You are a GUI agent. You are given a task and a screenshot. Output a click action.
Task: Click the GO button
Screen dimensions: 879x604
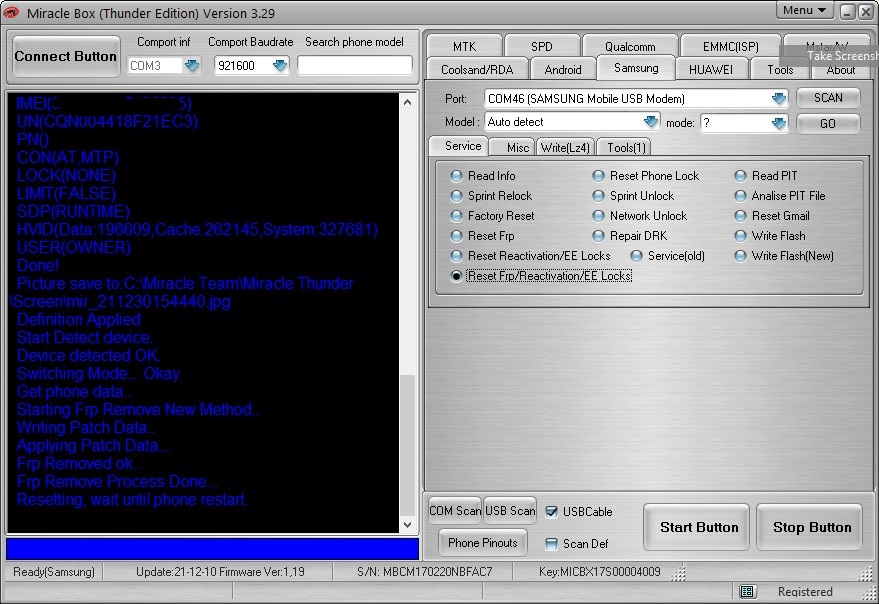(x=828, y=123)
